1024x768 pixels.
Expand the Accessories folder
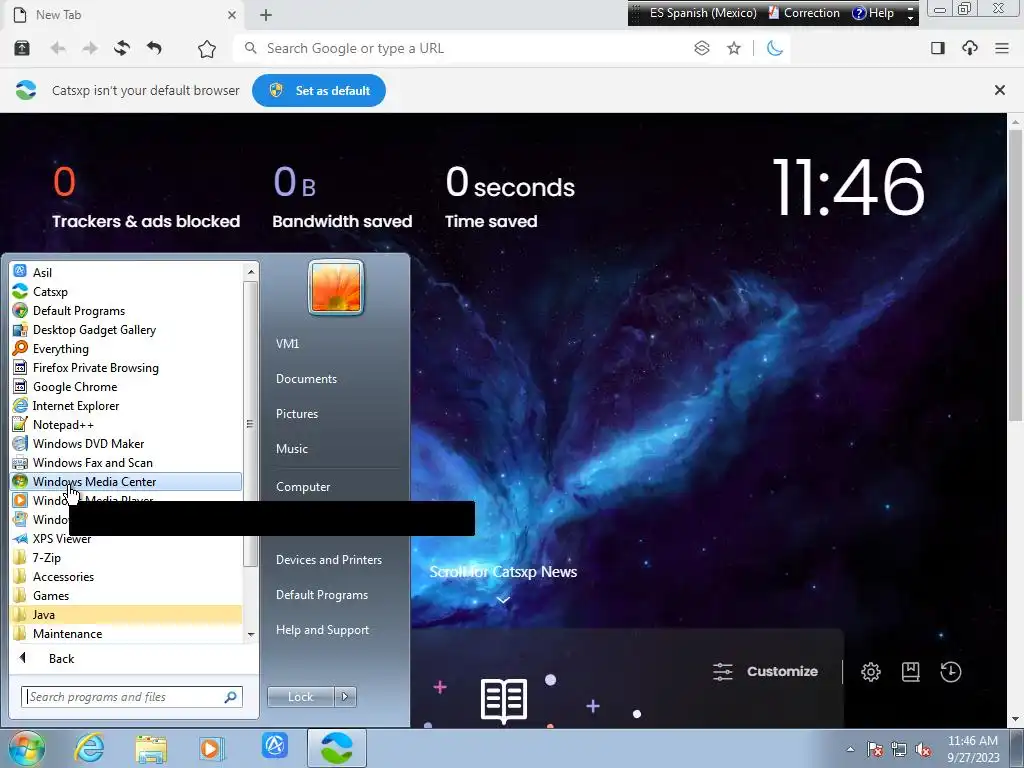click(126, 576)
